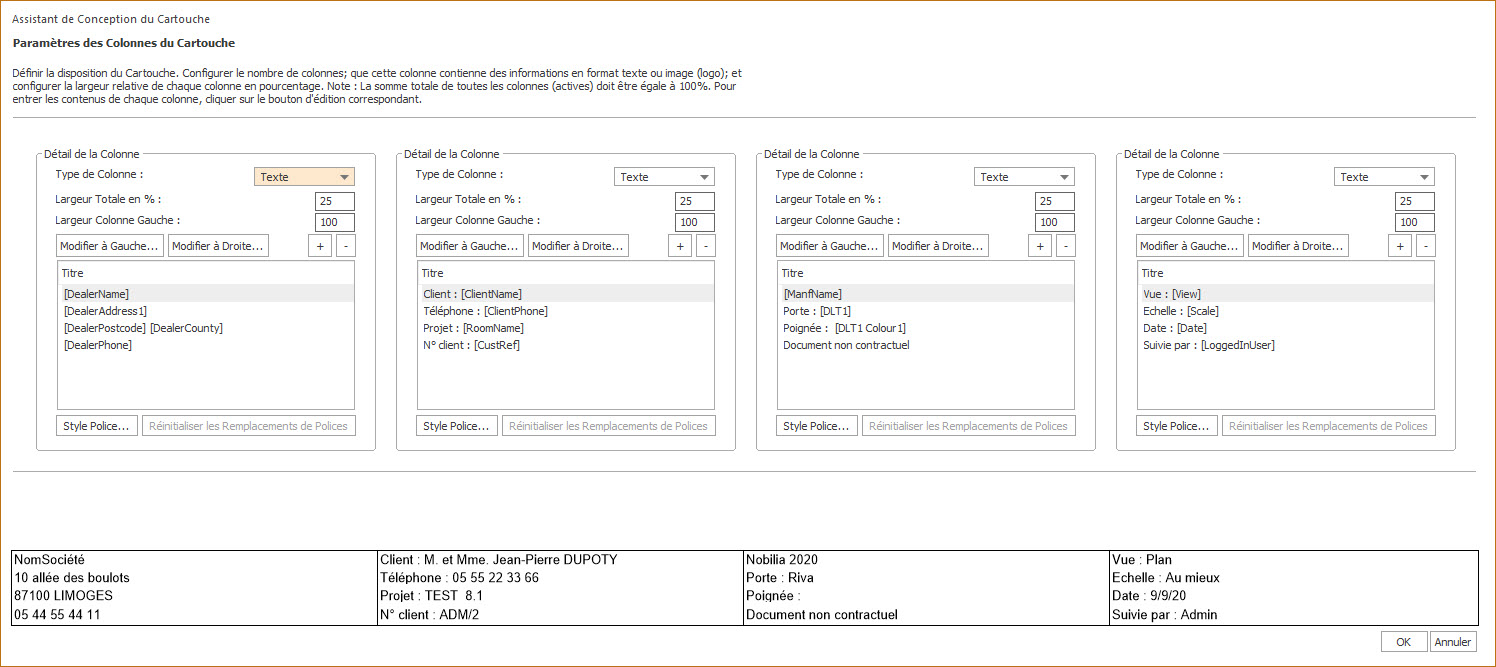The image size is (1496, 667).
Task: Open Modifier à Droite in the View column
Action: 1298,246
